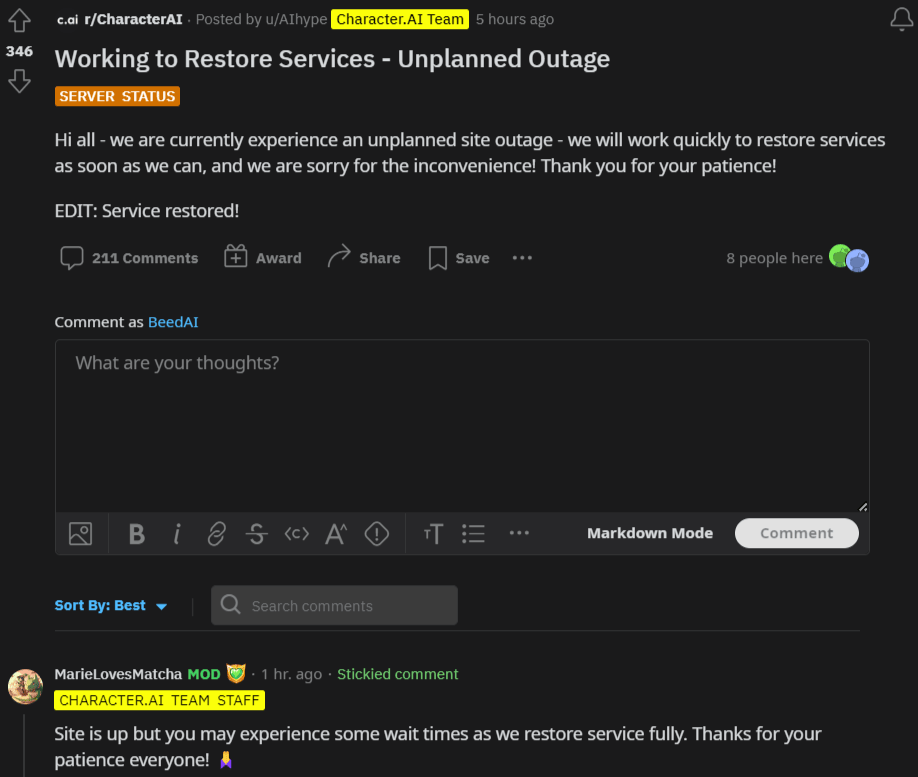918x777 pixels.
Task: Click MarieLovesMatcha avatar image
Action: pyautogui.click(x=25, y=686)
